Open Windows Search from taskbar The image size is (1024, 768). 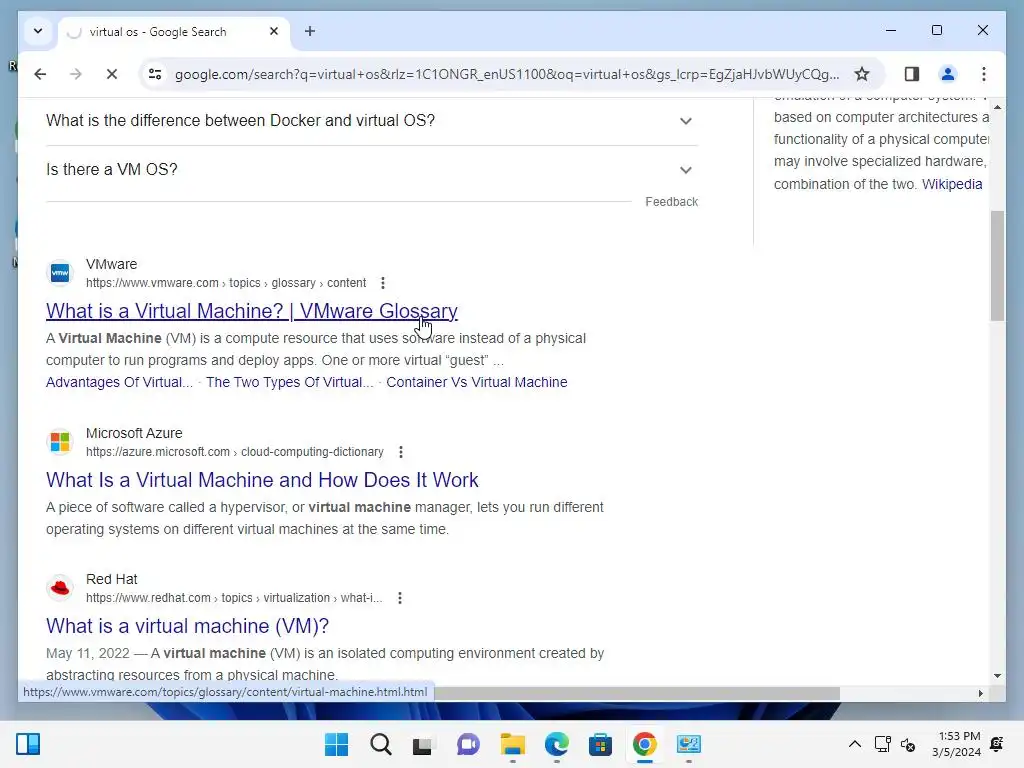click(381, 744)
